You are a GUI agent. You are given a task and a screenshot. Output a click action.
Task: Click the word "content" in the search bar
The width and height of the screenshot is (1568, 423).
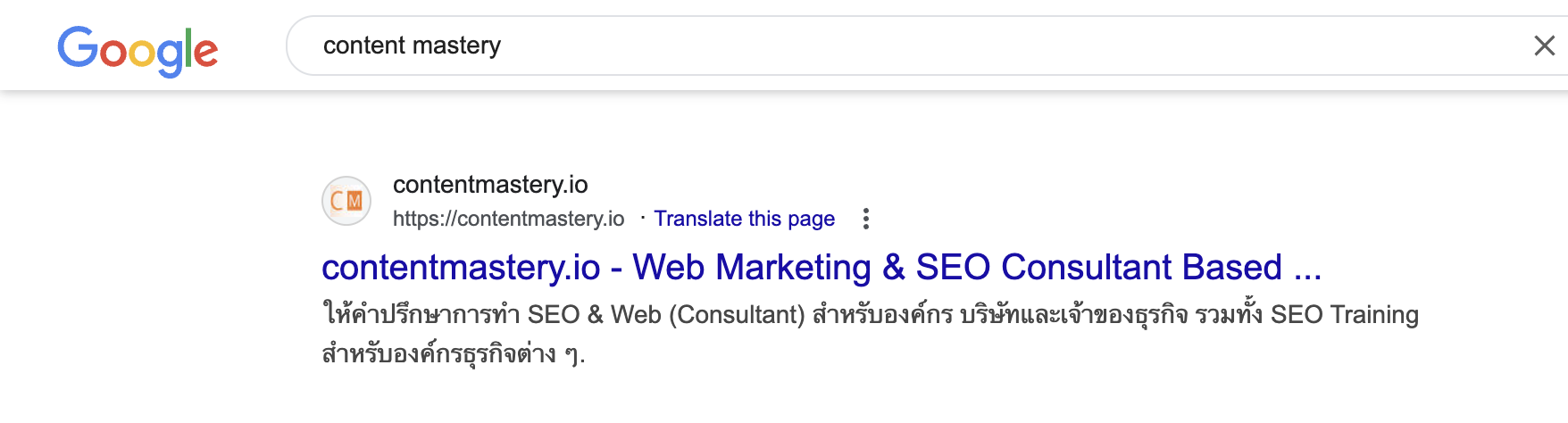click(364, 46)
